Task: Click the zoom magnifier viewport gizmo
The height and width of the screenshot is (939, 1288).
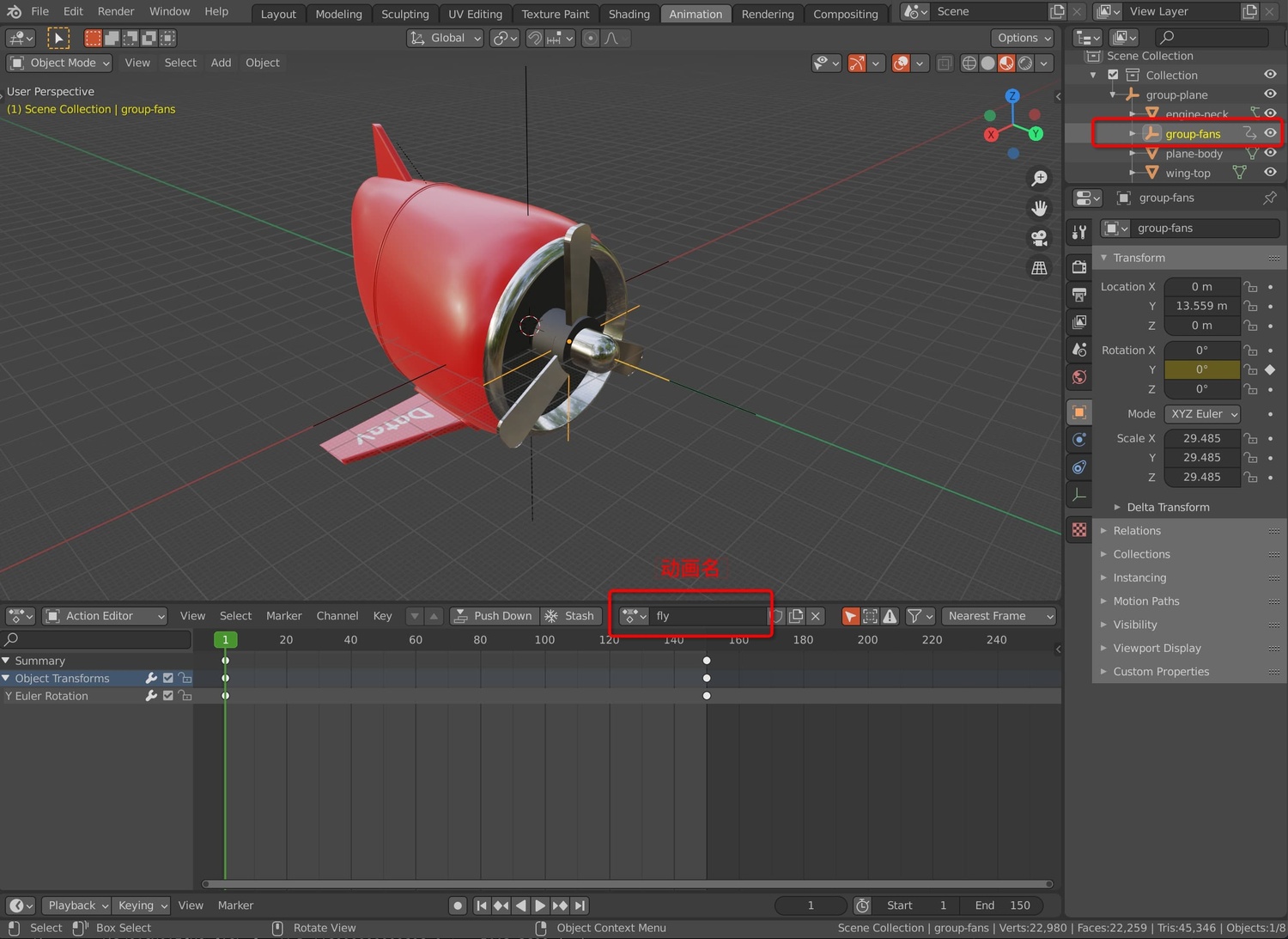Action: (x=1039, y=178)
